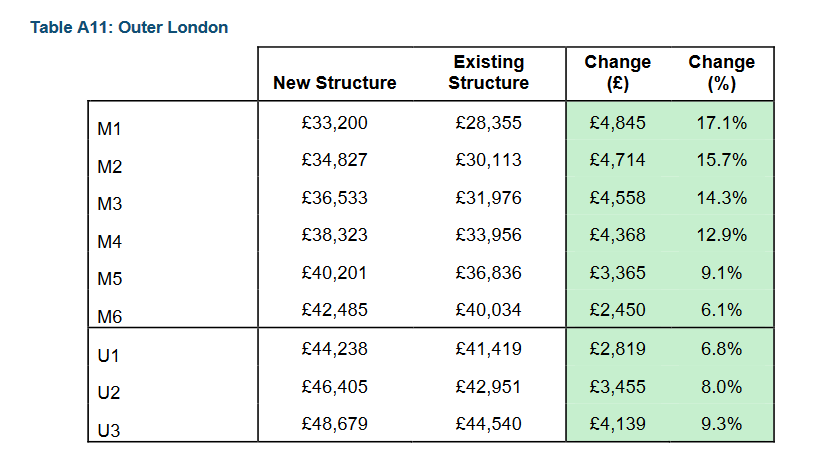Select the M5 row label
Screen dimensions: 839x475
pyautogui.click(x=110, y=279)
